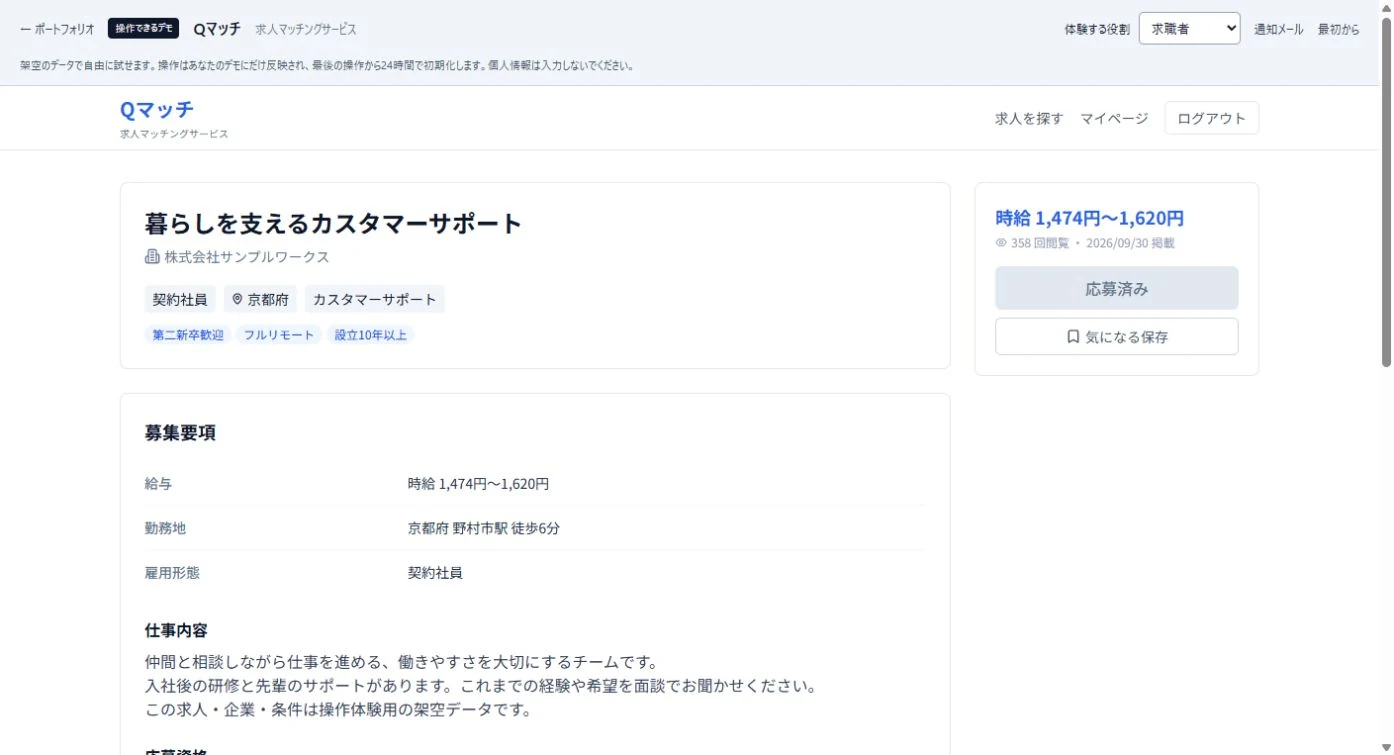This screenshot has height=755, width=1394.
Task: Click the 給与 row label
Action: (x=158, y=484)
